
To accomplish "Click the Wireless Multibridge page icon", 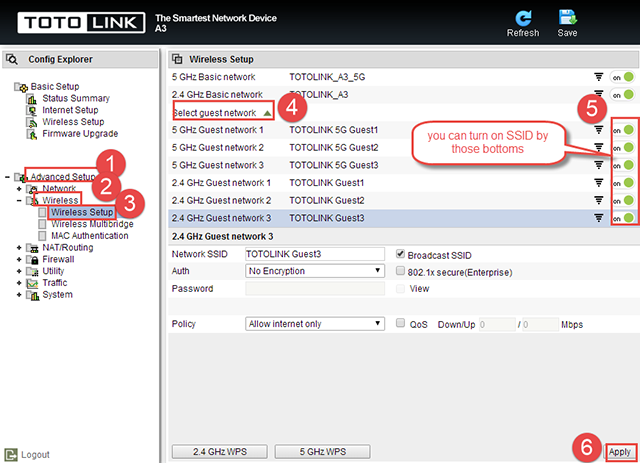I will tap(42, 224).
